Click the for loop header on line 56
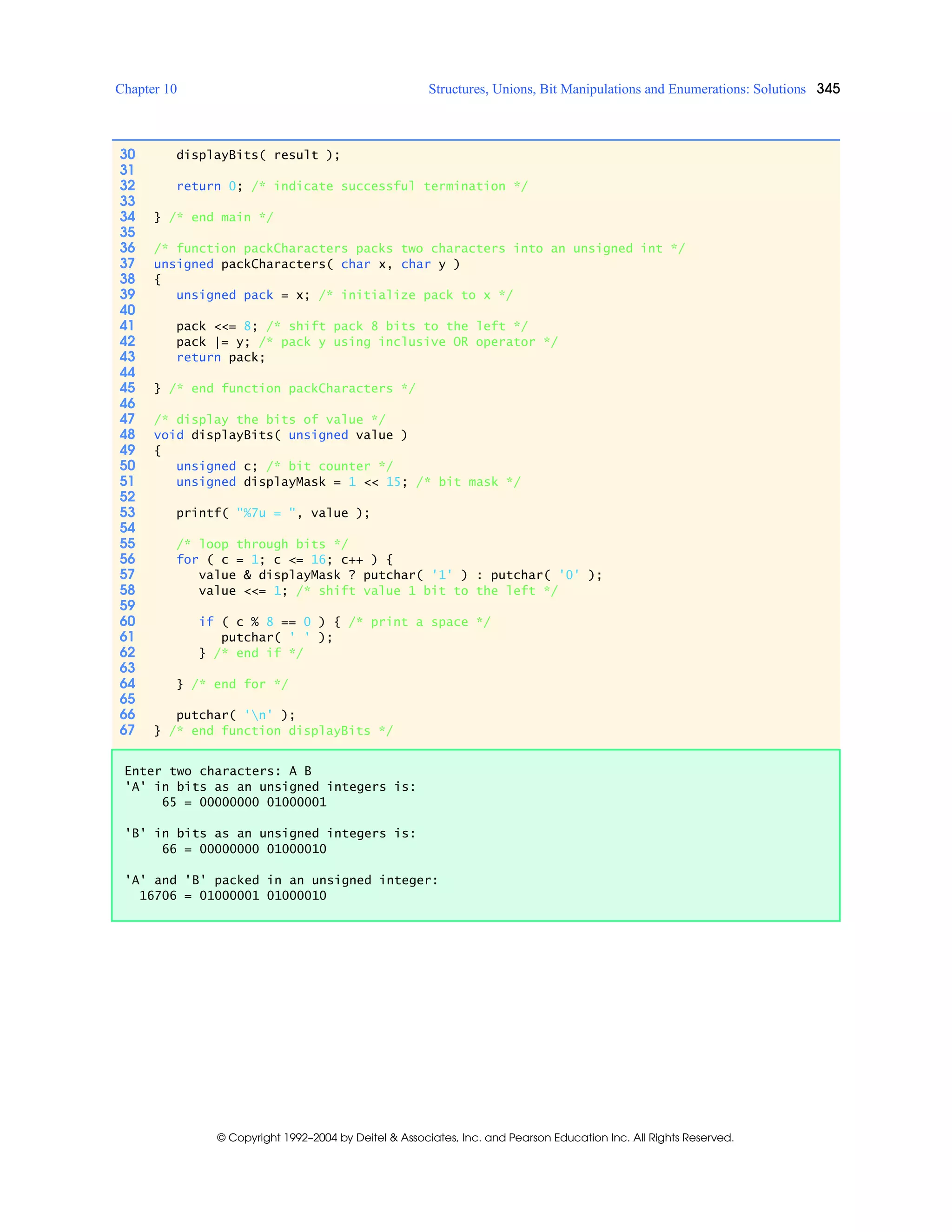 point(284,560)
